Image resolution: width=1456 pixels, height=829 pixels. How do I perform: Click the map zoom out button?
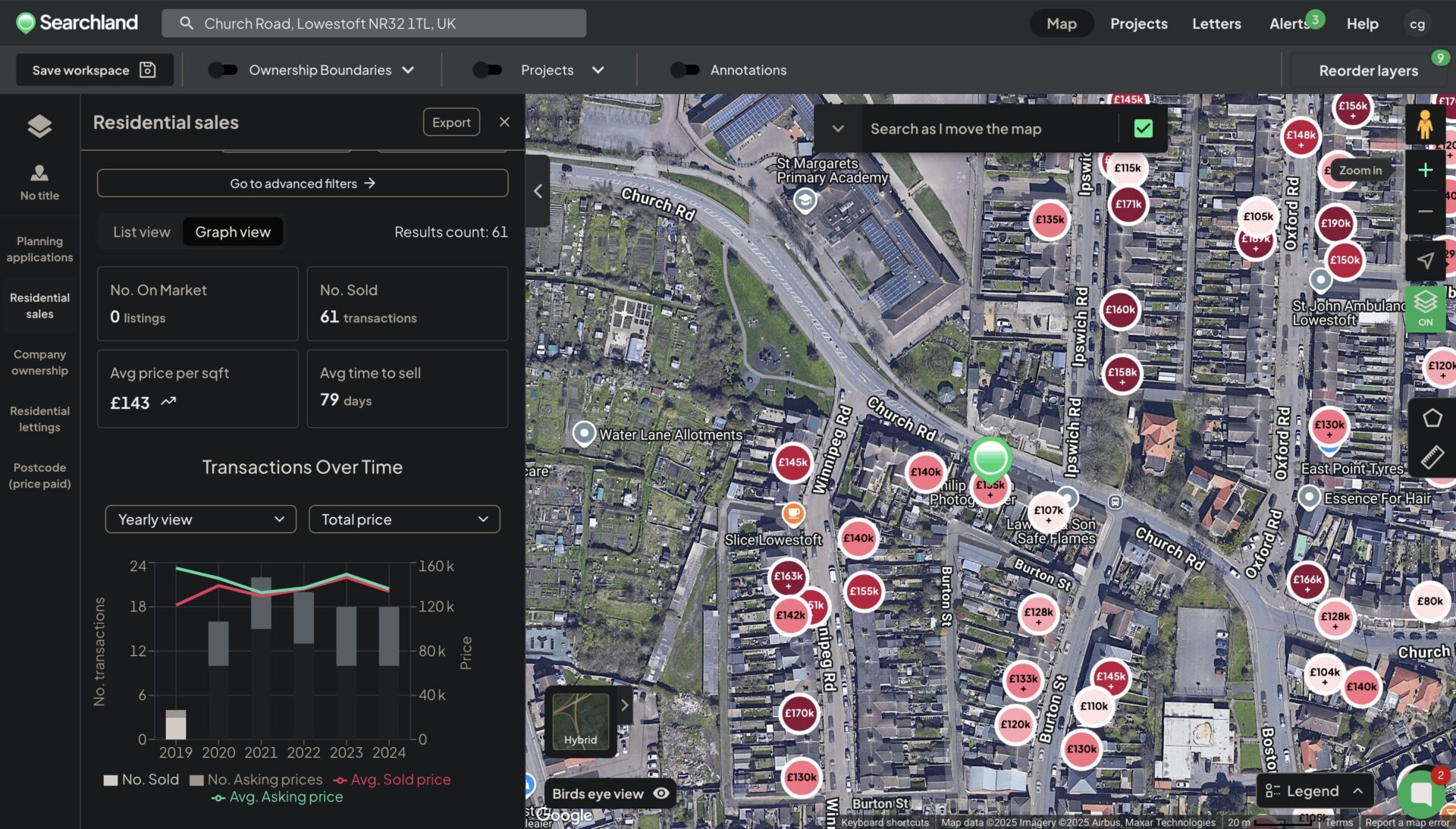[1425, 212]
